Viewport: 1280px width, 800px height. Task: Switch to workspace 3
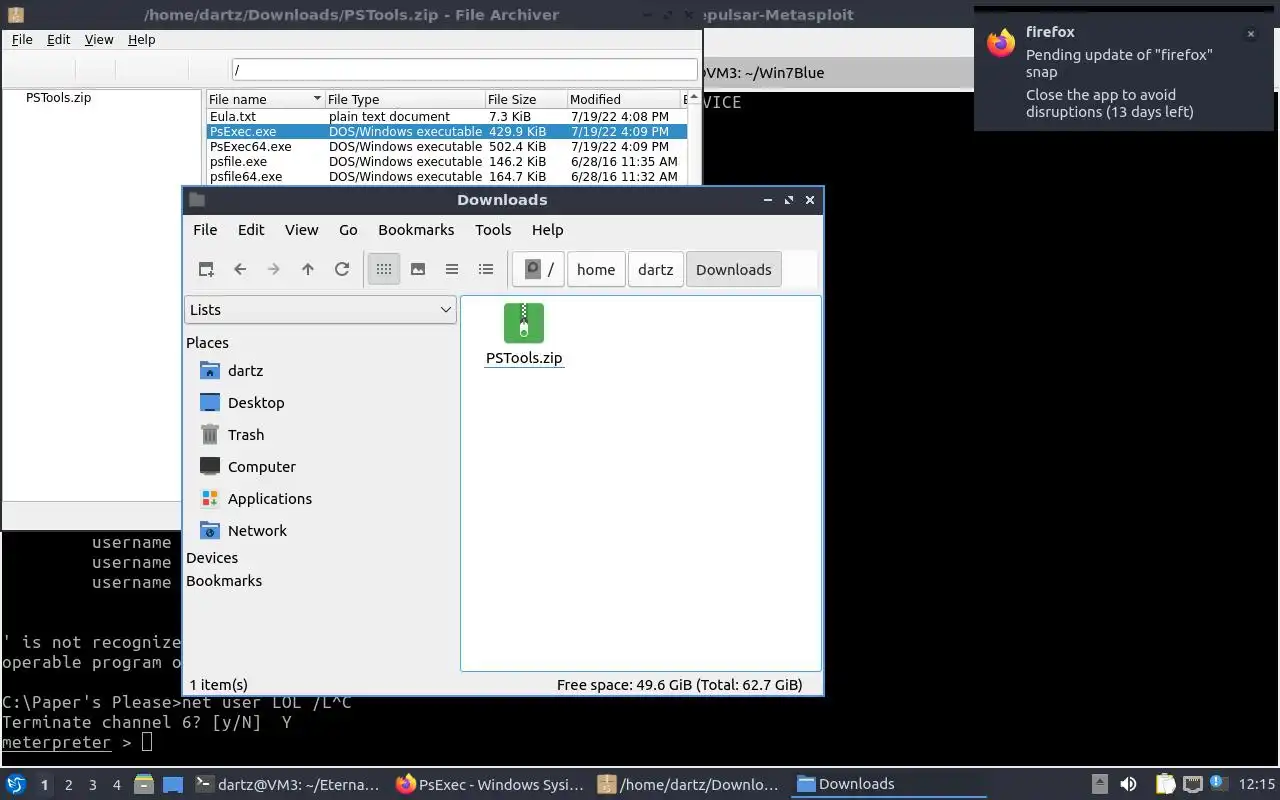point(92,785)
